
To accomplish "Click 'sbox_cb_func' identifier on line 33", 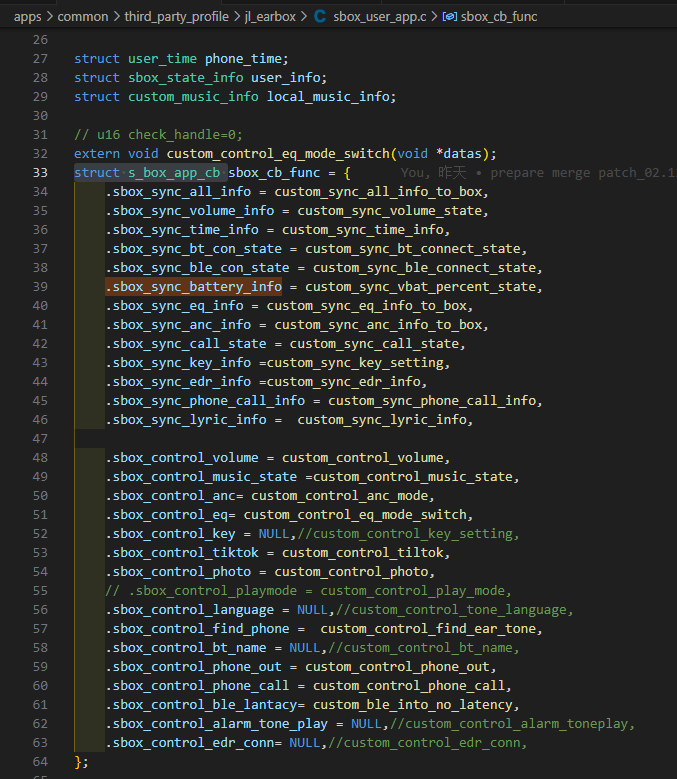I will (274, 173).
